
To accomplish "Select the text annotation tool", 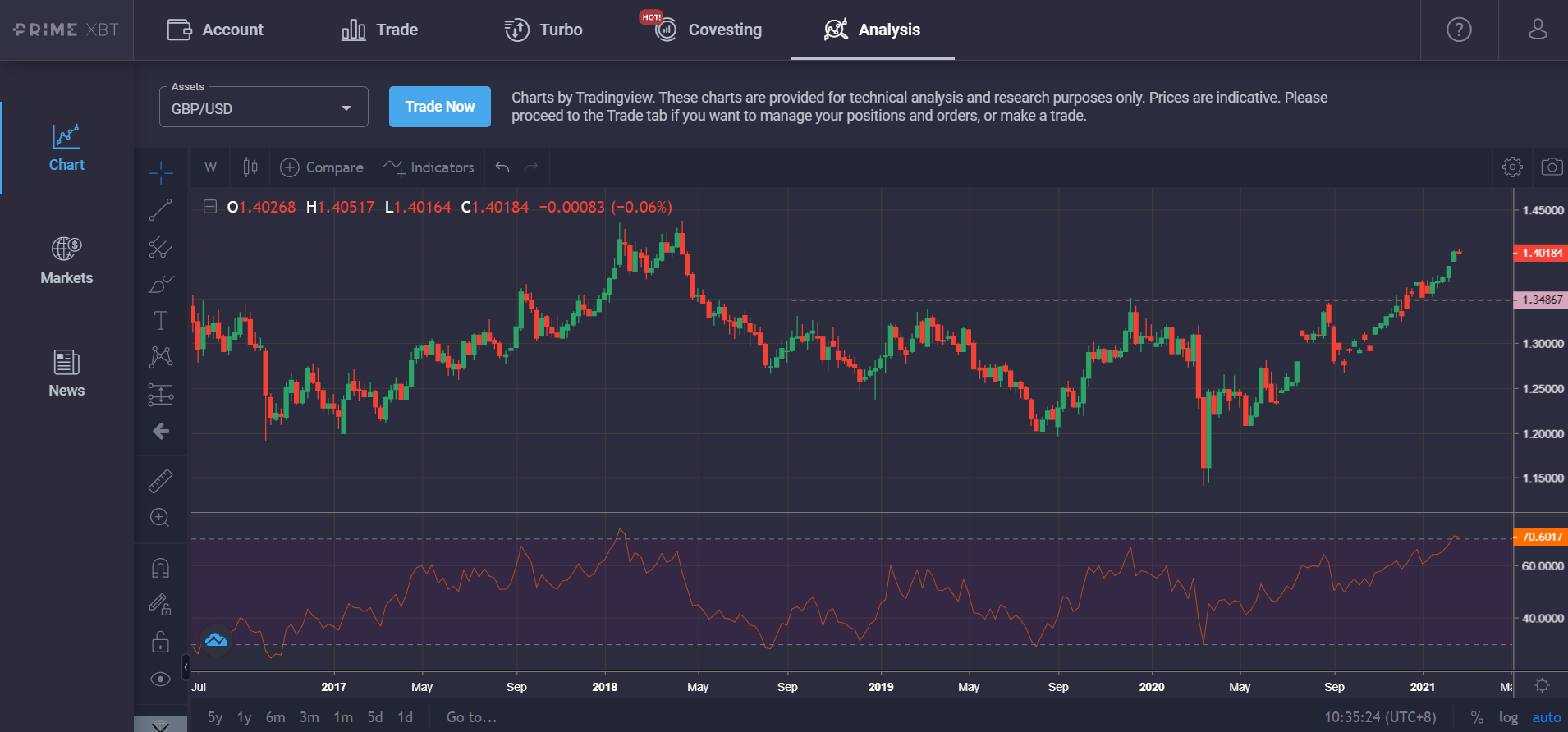I will point(161,320).
